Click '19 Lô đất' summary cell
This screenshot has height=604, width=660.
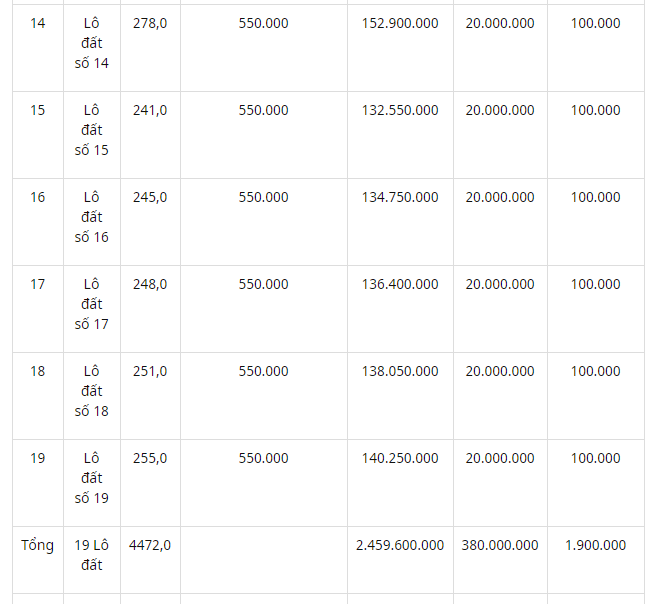point(91,555)
